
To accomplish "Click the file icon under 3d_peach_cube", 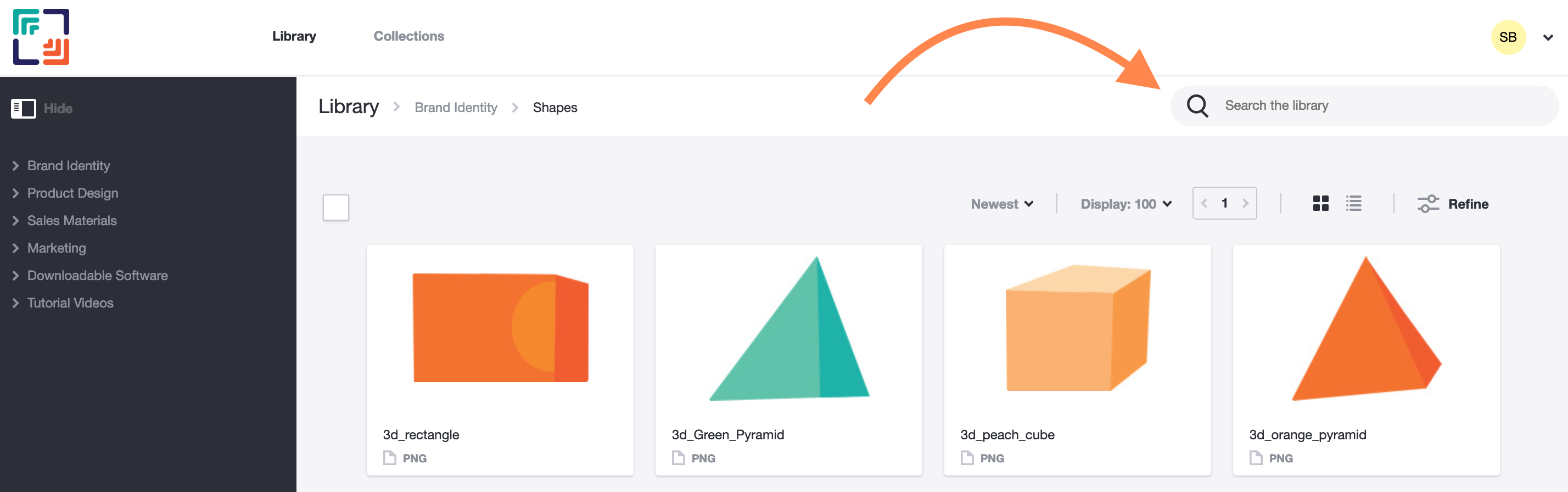I will (967, 458).
